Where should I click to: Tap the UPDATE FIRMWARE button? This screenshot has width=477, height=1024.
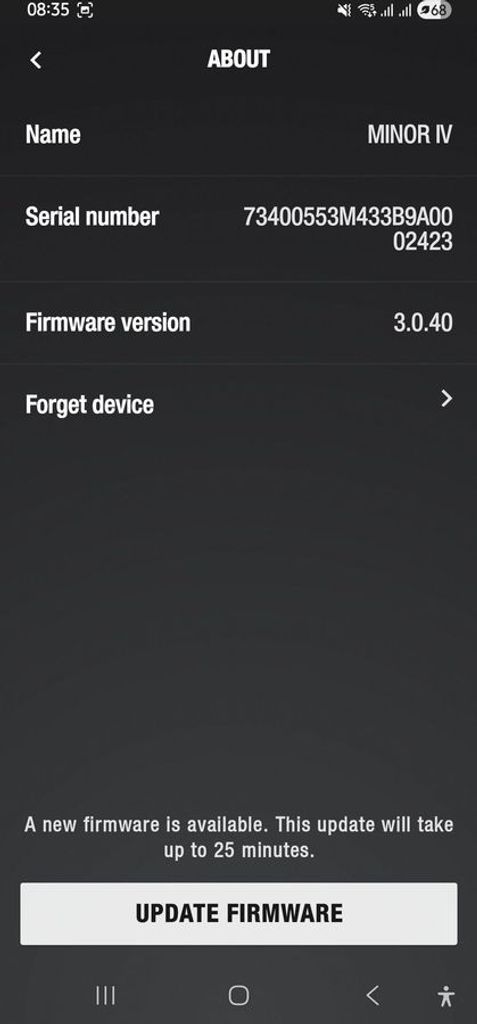coord(238,913)
